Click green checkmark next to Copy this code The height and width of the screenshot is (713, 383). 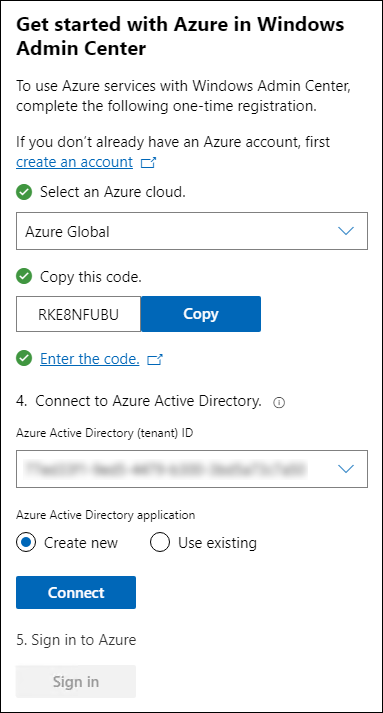point(24,276)
